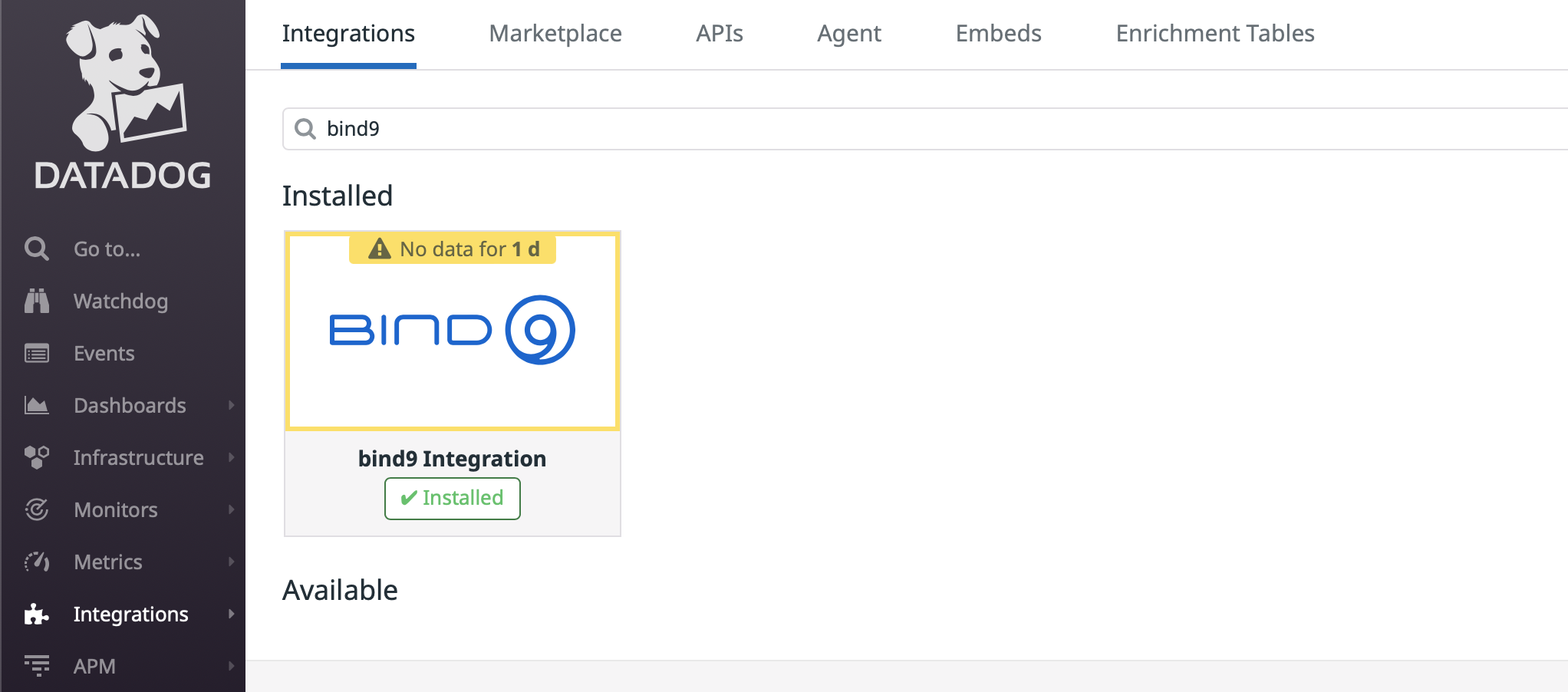Screen dimensions: 1568x692
Task: Click the Metrics gauge icon
Action: 37,562
